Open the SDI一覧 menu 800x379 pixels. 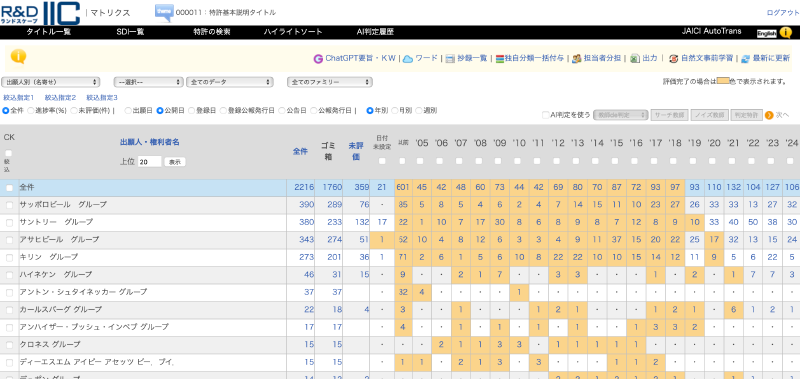130,32
